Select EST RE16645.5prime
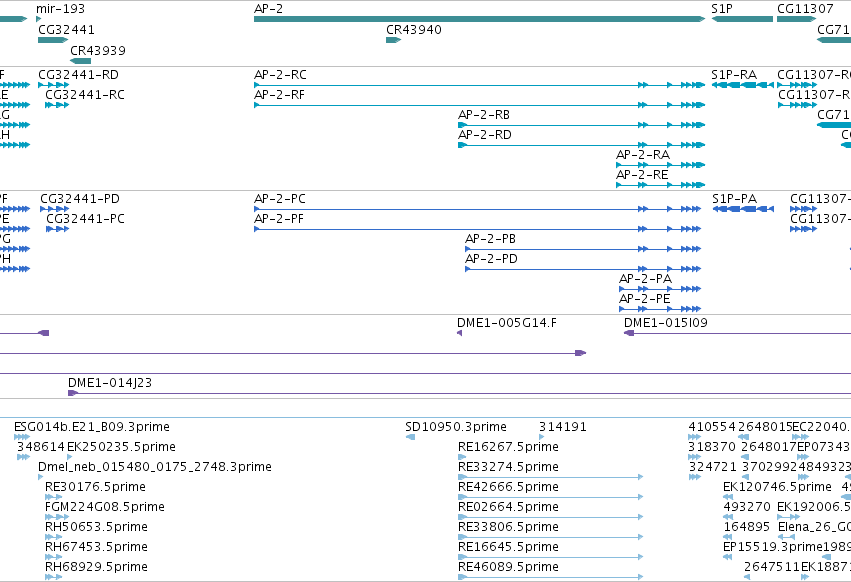The width and height of the screenshot is (851, 582). pyautogui.click(x=551, y=558)
